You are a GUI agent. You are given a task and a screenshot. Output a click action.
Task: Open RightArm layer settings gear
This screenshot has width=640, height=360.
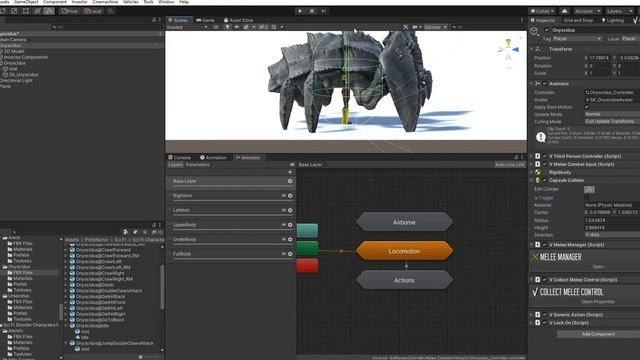pos(290,196)
